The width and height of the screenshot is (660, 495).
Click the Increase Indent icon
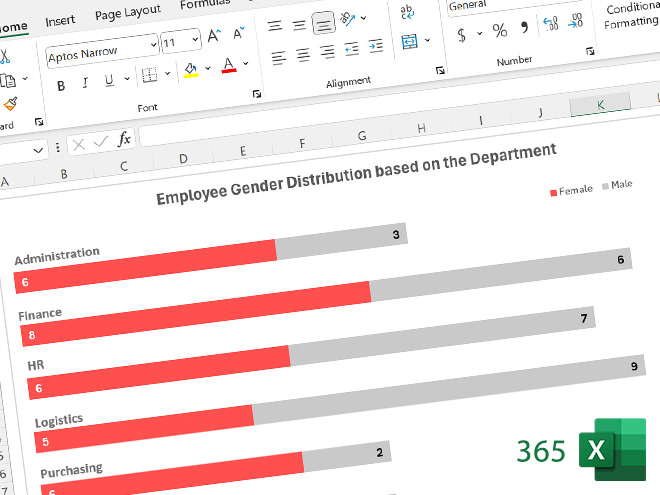coord(375,46)
